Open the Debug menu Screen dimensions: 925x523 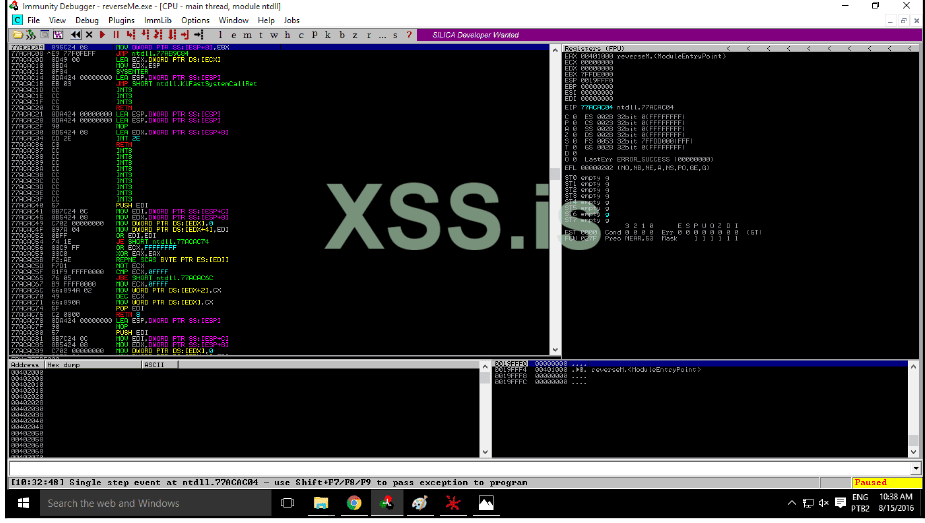click(x=86, y=19)
